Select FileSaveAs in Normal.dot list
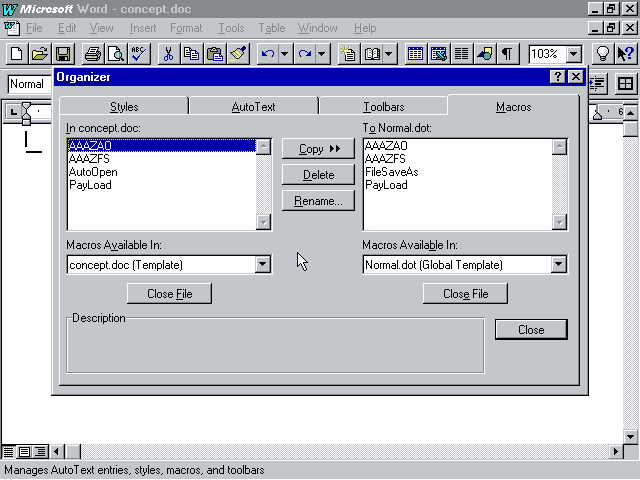The width and height of the screenshot is (640, 480). tap(458, 172)
